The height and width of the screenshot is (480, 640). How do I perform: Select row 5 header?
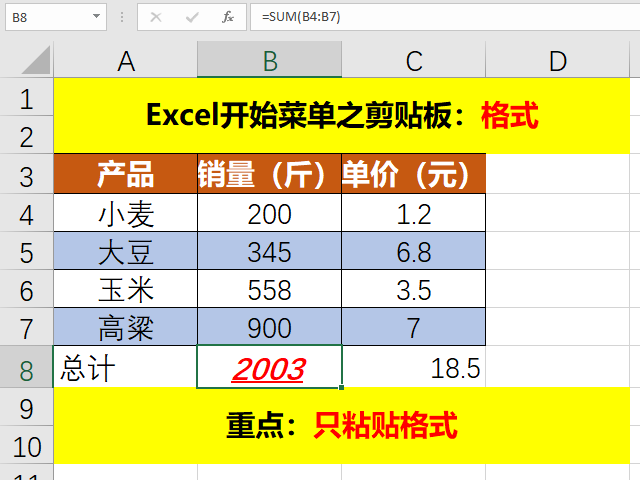click(27, 251)
